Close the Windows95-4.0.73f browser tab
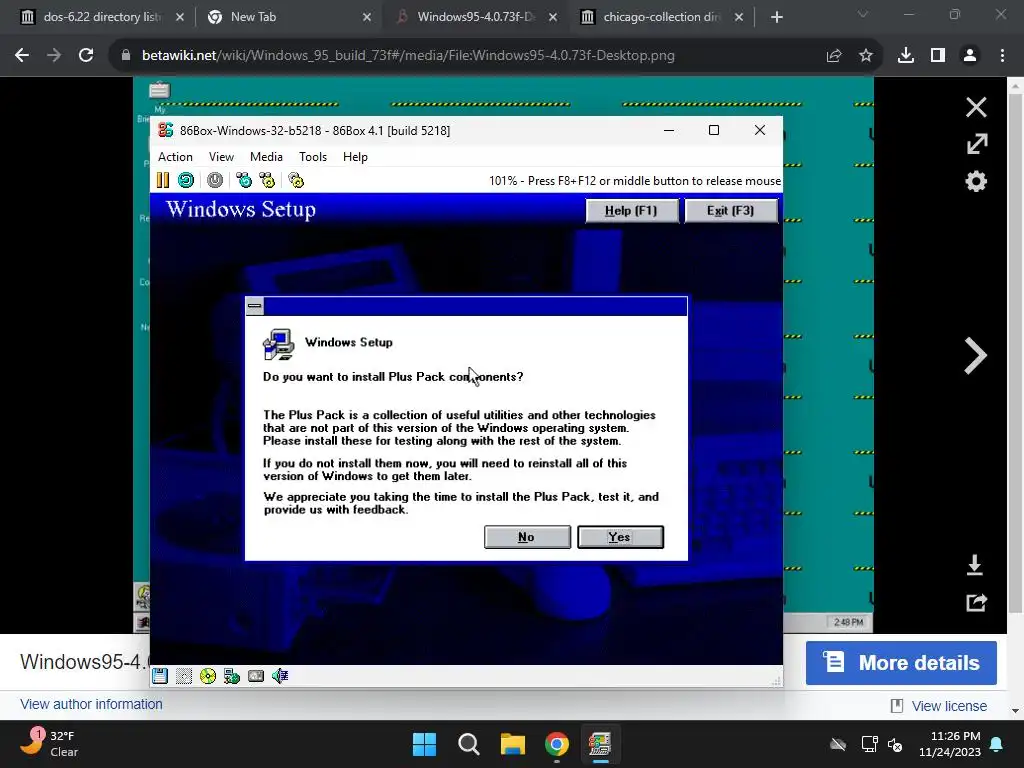The width and height of the screenshot is (1024, 768). [553, 17]
